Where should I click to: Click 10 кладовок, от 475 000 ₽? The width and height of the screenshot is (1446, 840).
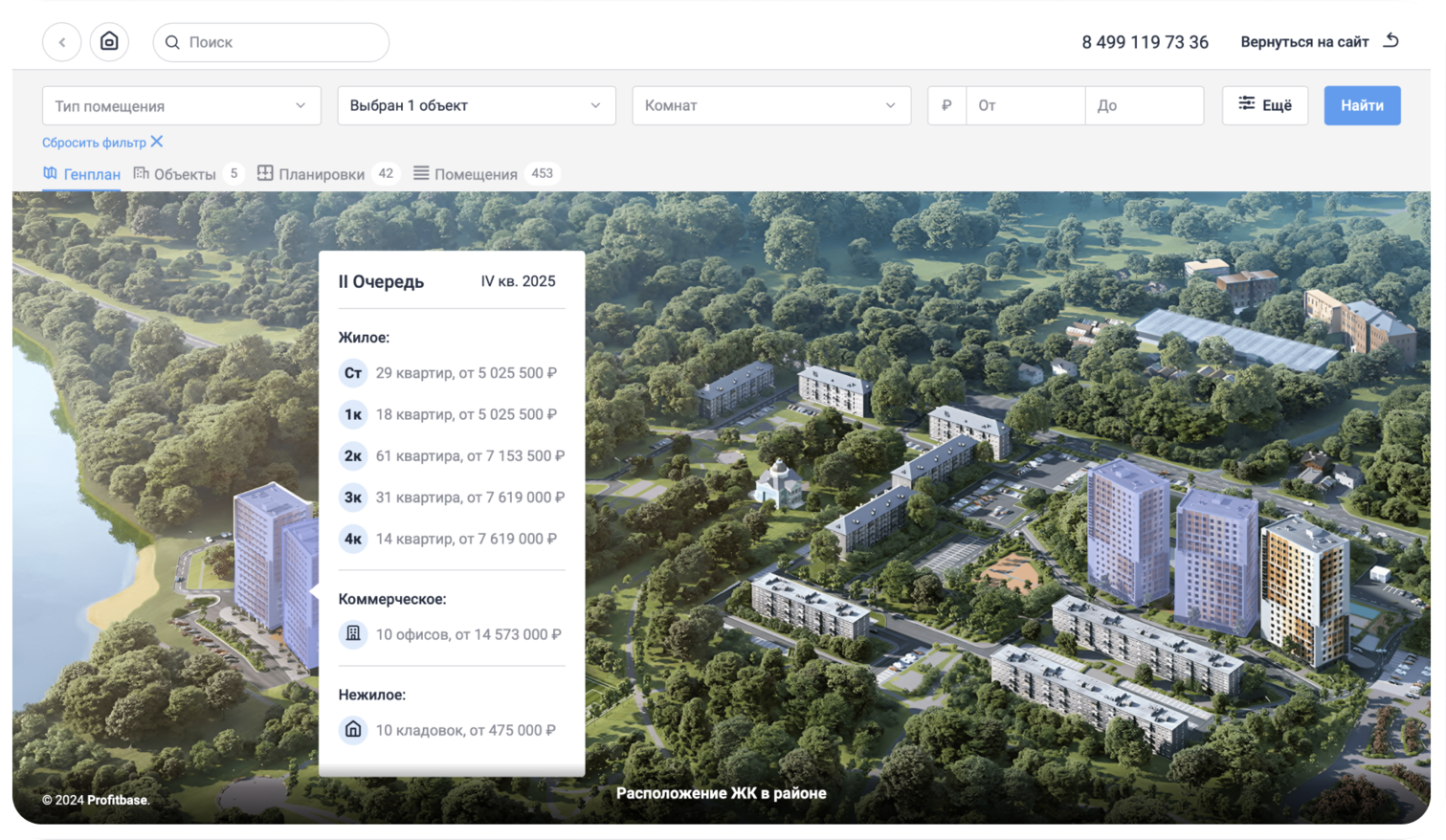click(x=465, y=730)
